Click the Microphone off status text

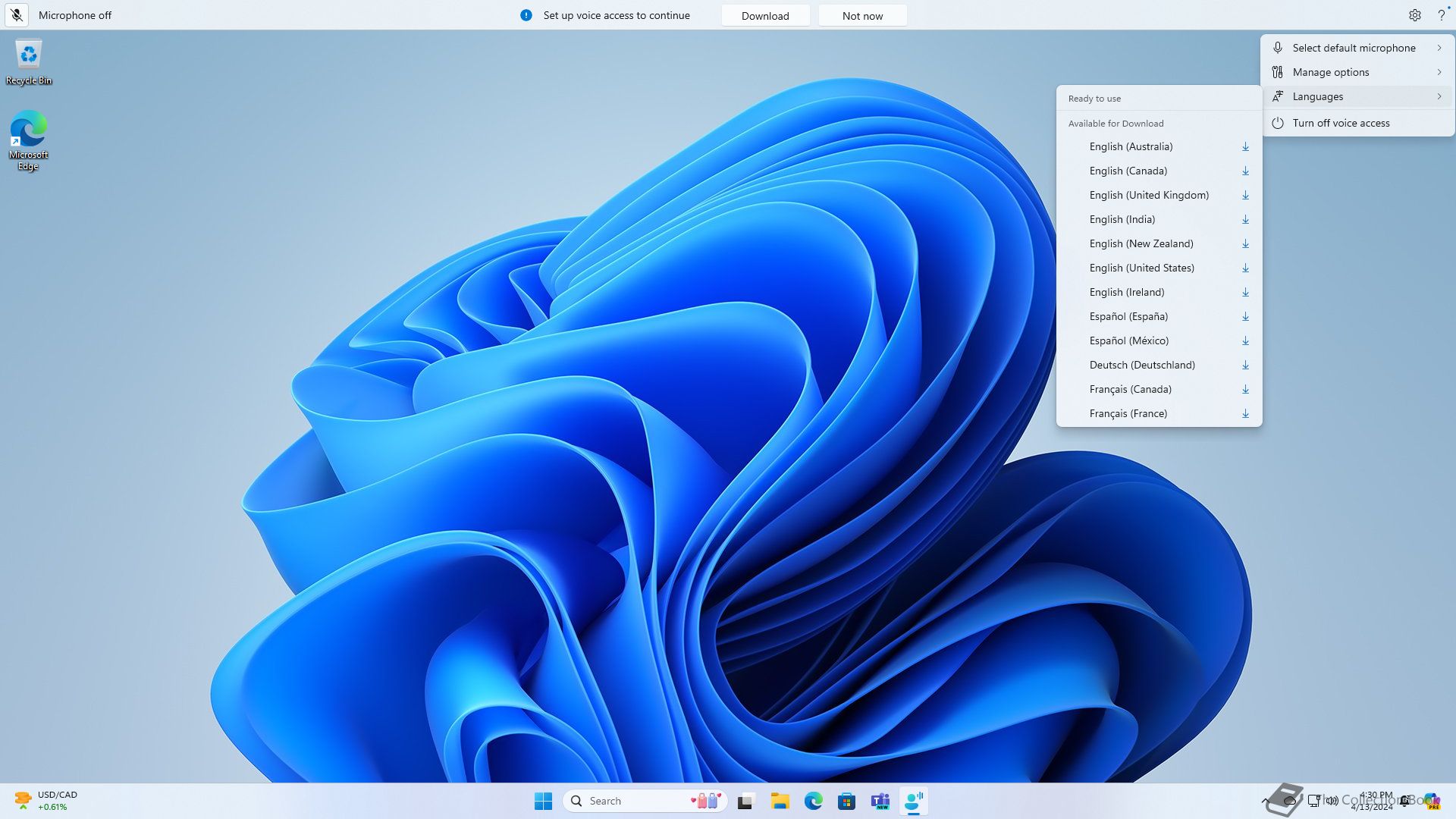click(75, 15)
